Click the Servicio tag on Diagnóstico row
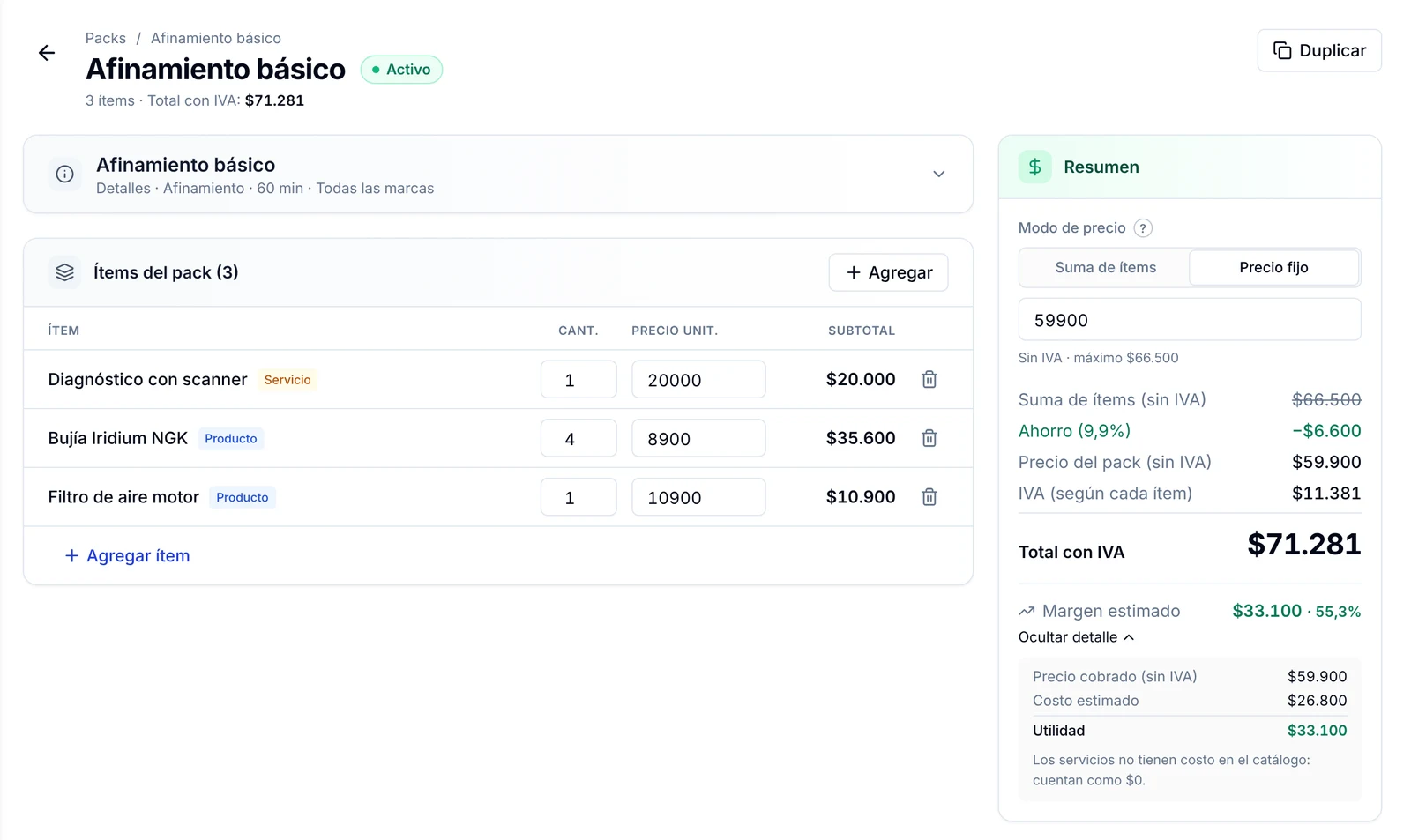The width and height of the screenshot is (1411, 840). click(287, 380)
